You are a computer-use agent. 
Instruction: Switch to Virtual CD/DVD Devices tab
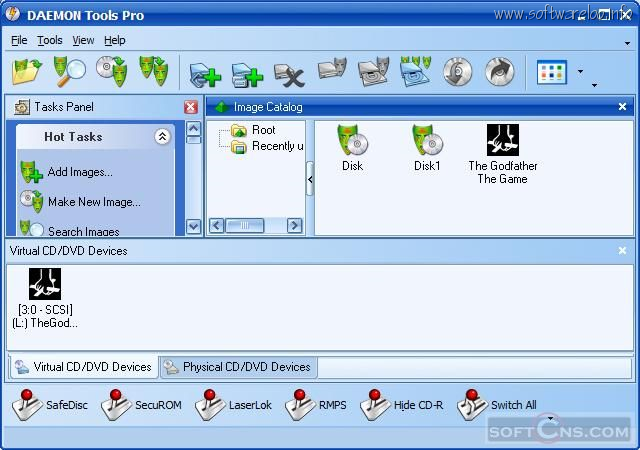83,367
